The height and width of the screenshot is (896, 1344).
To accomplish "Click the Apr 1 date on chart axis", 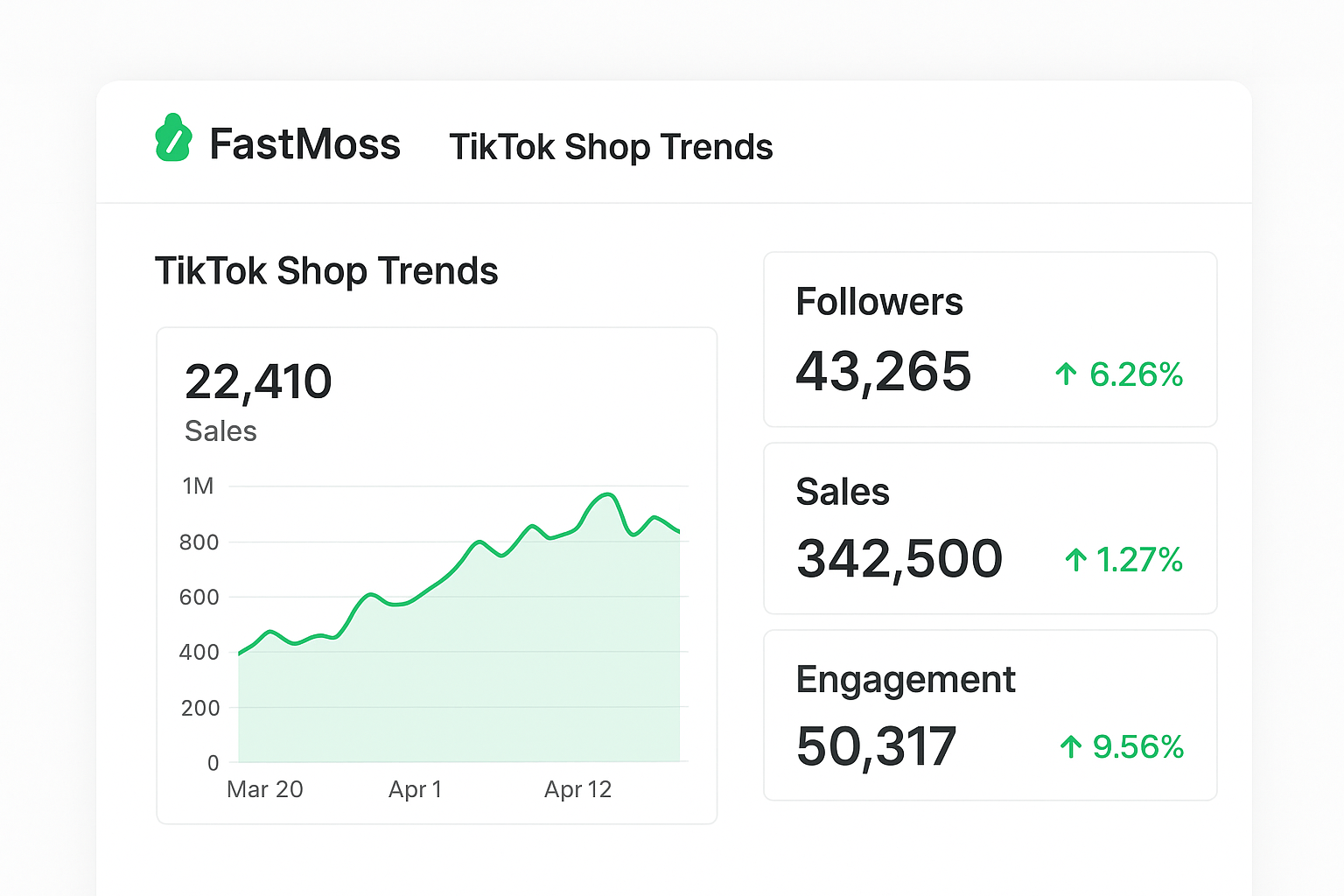I will coord(415,789).
